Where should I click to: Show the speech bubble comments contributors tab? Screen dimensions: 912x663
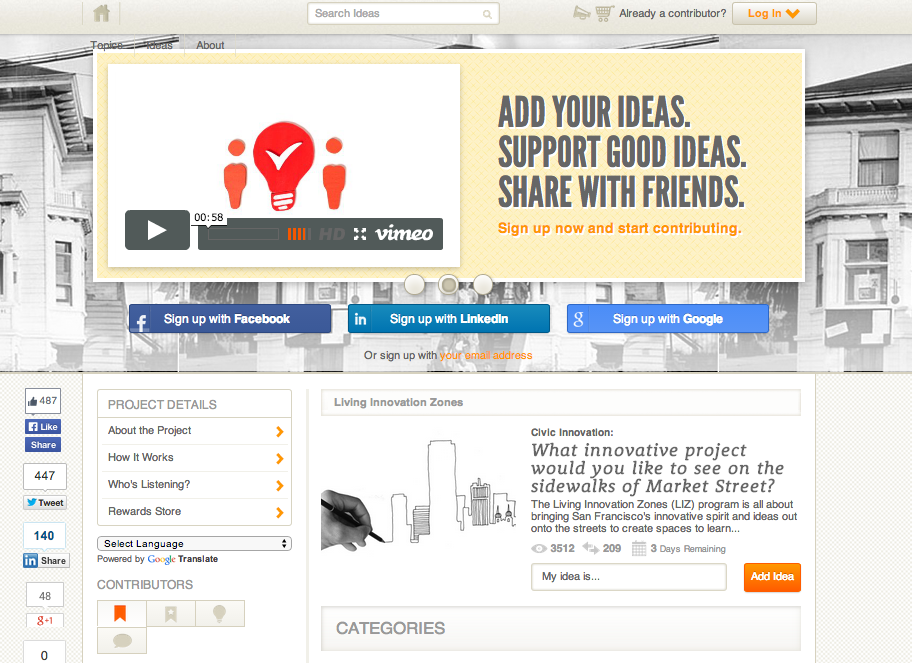click(122, 640)
